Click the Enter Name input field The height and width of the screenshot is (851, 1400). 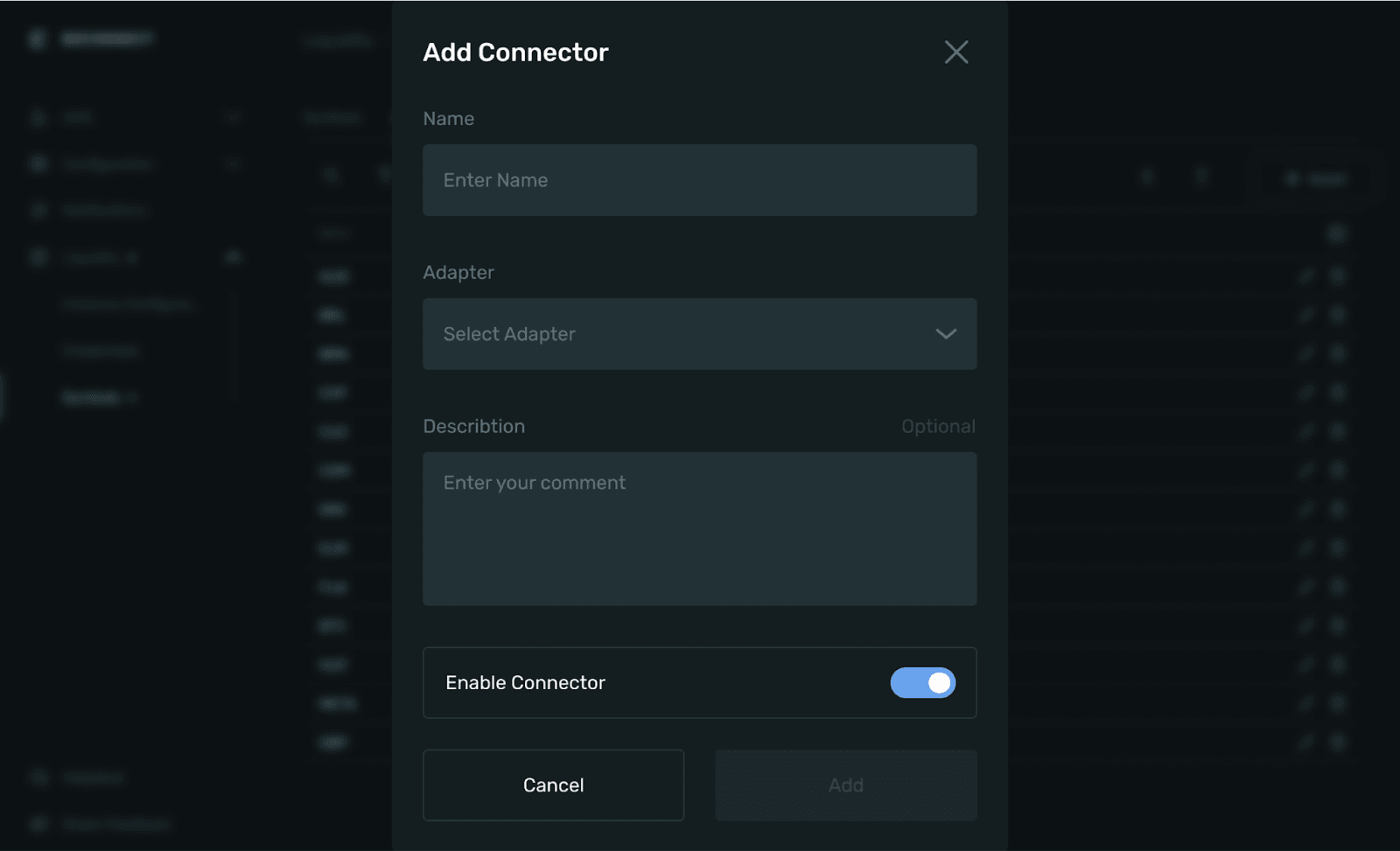(x=699, y=180)
